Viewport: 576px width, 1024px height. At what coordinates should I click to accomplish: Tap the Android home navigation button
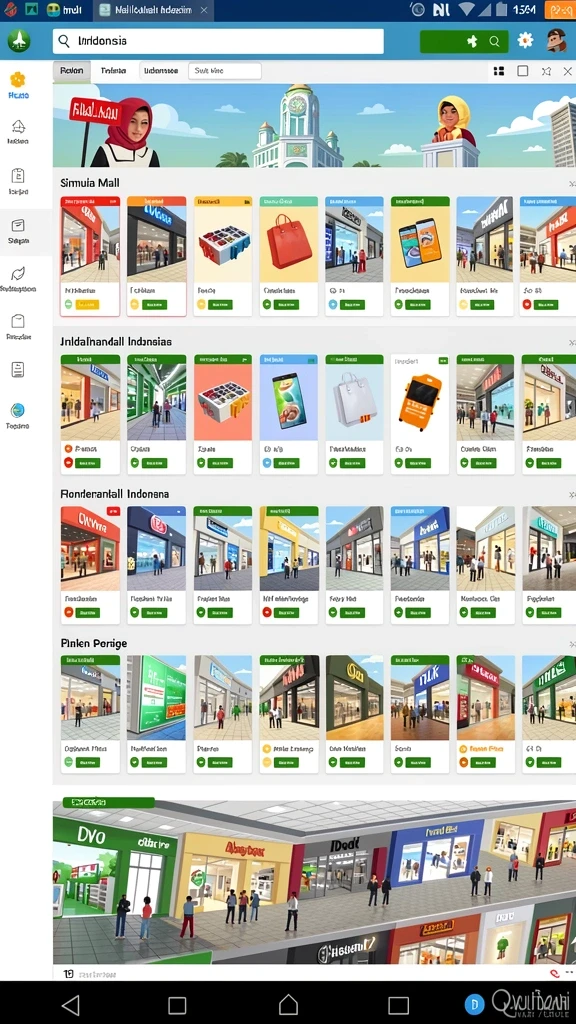pos(288,1004)
